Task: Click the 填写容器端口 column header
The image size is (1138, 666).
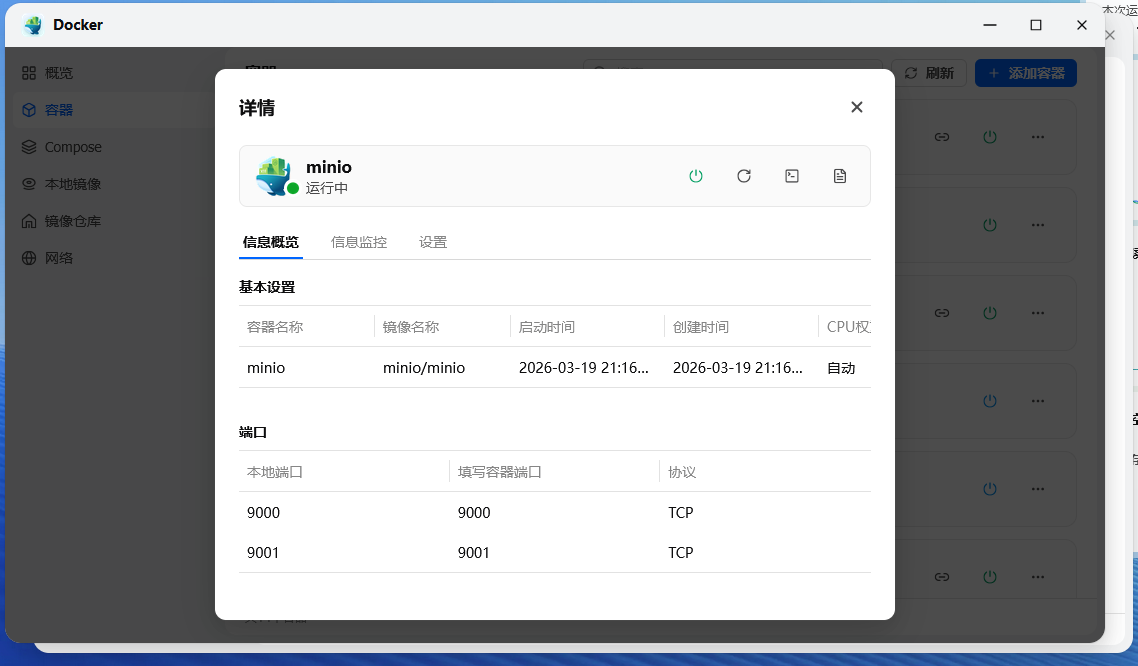Action: click(x=499, y=472)
